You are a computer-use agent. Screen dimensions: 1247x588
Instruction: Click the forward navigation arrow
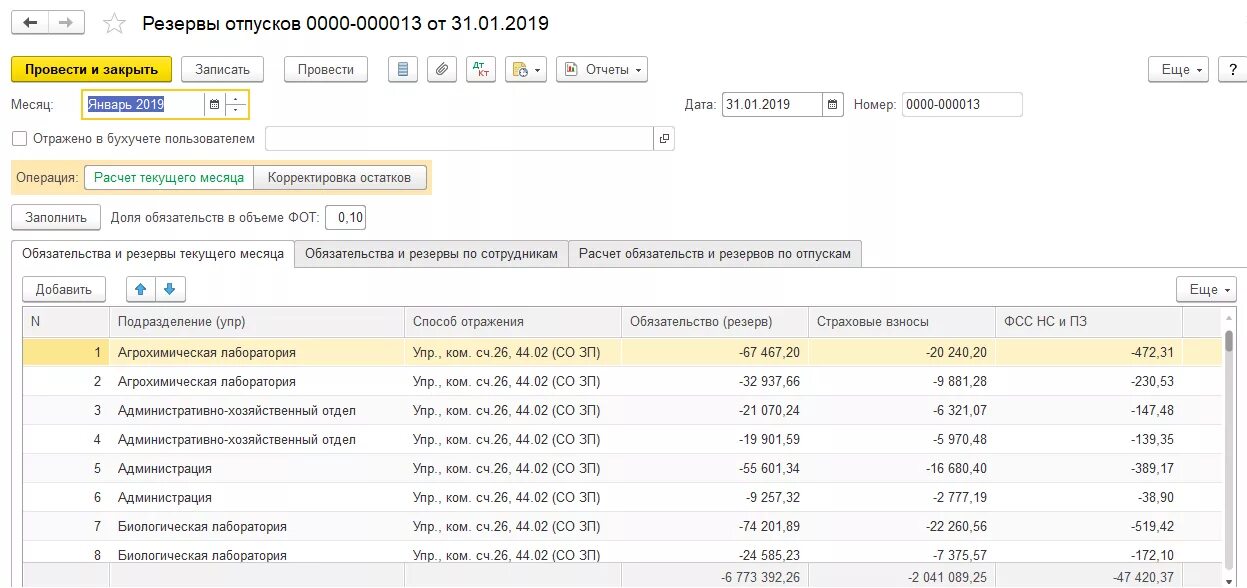tap(66, 23)
